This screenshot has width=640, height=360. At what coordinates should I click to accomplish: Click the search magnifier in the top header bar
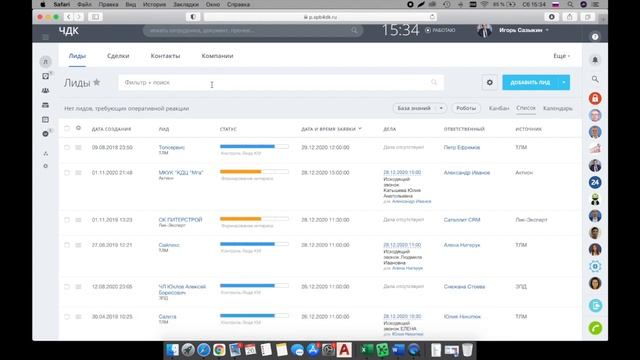(354, 30)
